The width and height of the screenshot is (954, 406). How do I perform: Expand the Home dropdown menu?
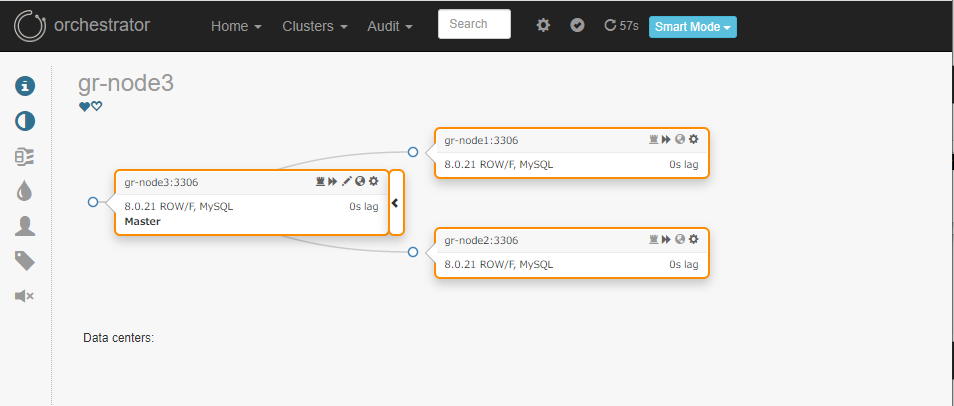tap(237, 26)
